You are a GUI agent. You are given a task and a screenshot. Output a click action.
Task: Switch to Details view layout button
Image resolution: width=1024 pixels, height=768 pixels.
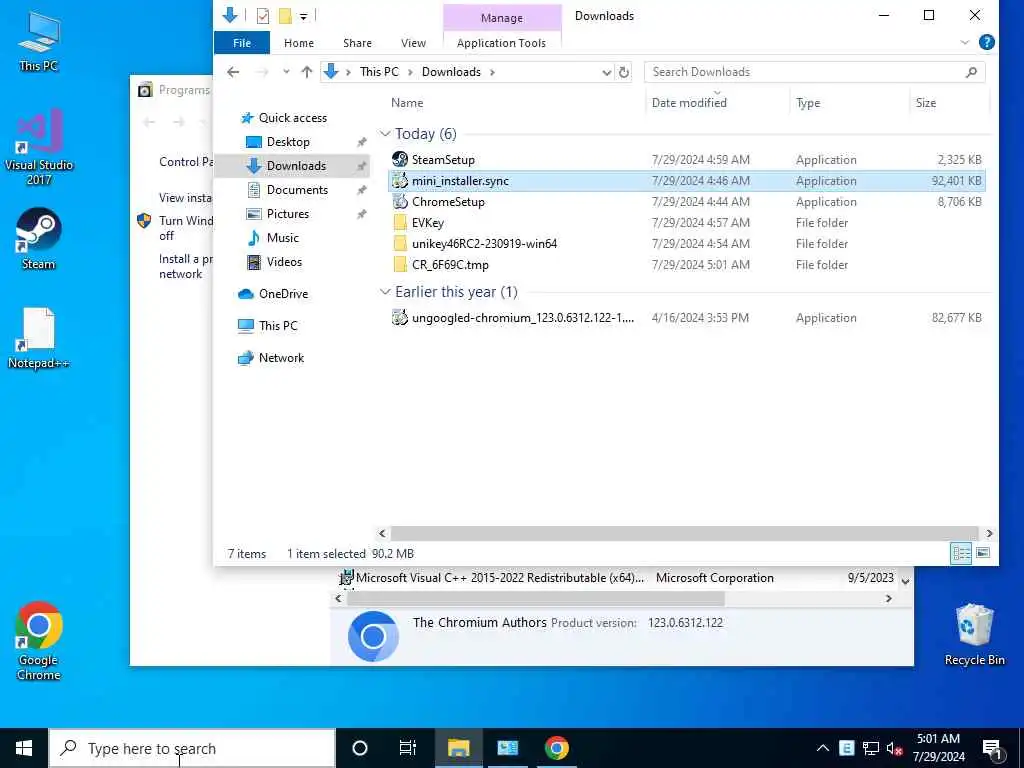[961, 554]
